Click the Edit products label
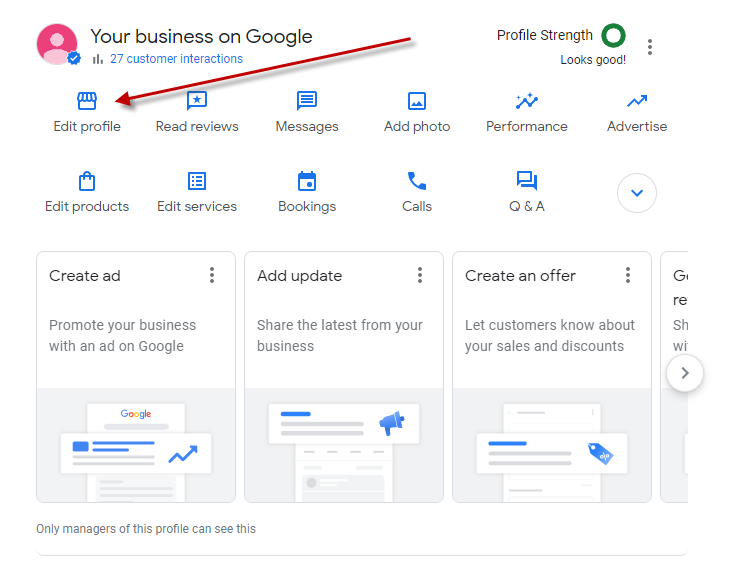 click(x=87, y=207)
